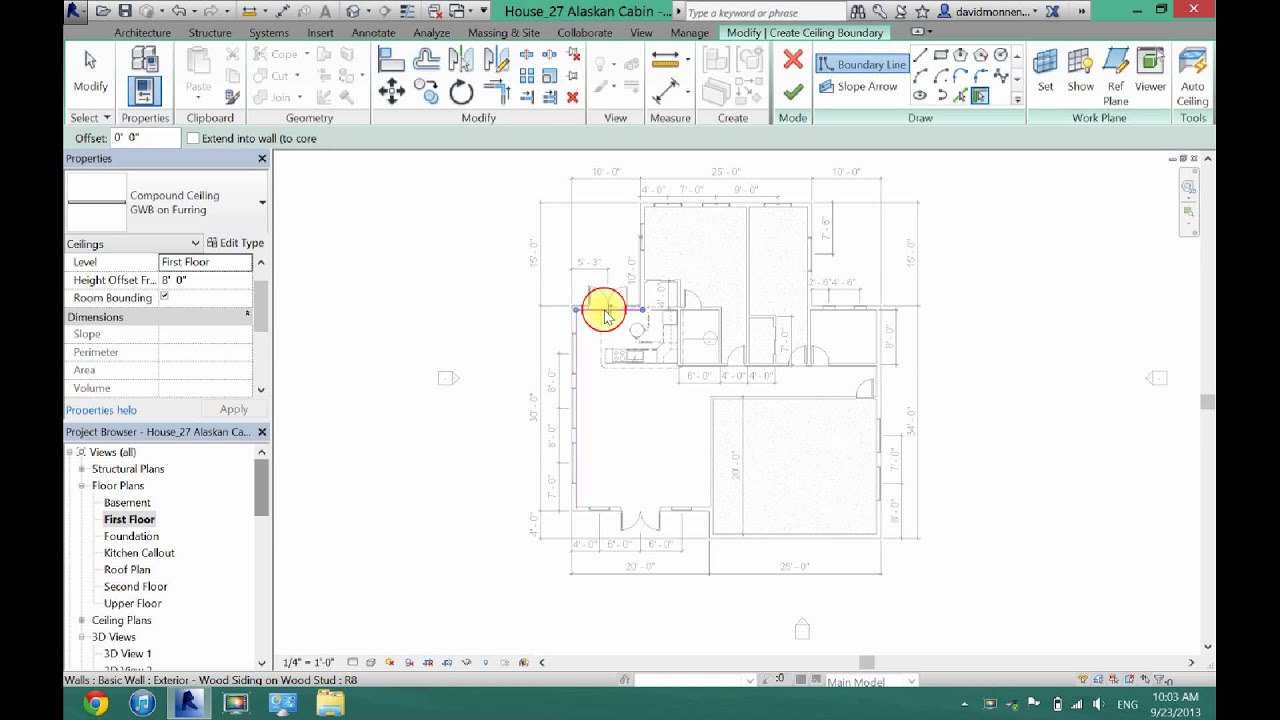This screenshot has height=720, width=1280.
Task: Select the Offset tool
Action: (x=426, y=60)
